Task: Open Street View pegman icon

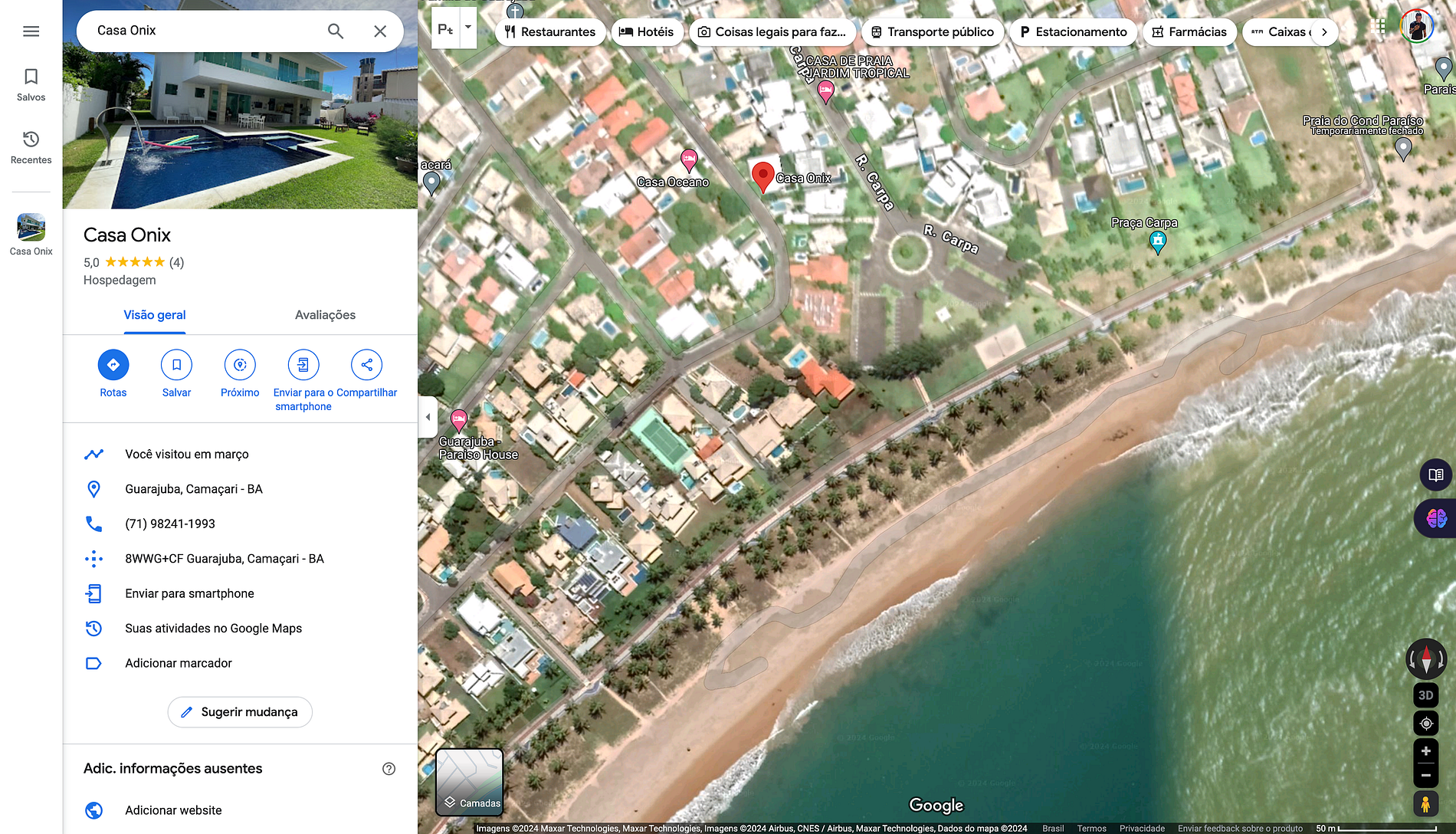Action: point(1425,804)
